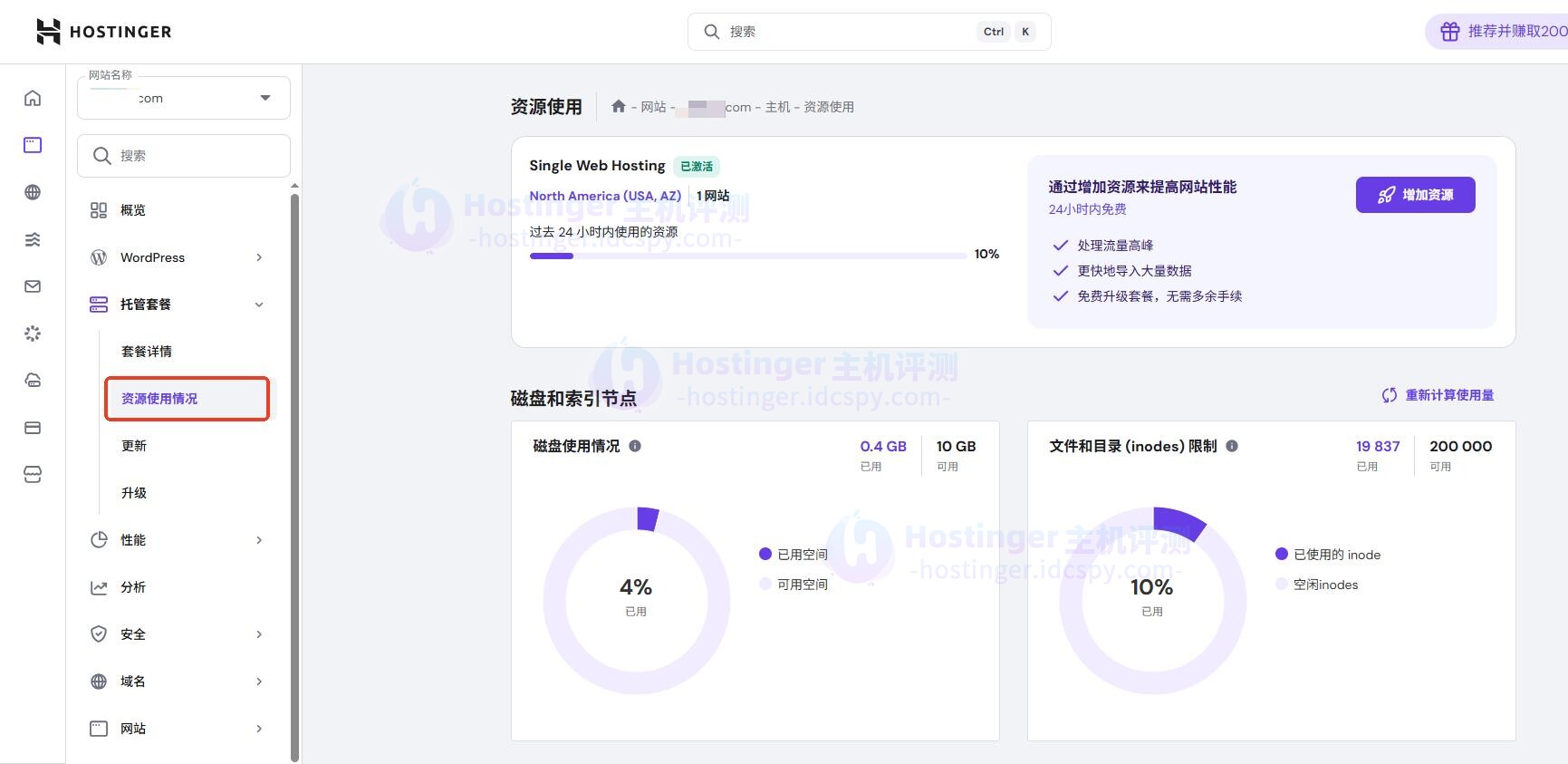The height and width of the screenshot is (764, 1568).
Task: Select the websites icon in left rail
Action: tap(33, 145)
